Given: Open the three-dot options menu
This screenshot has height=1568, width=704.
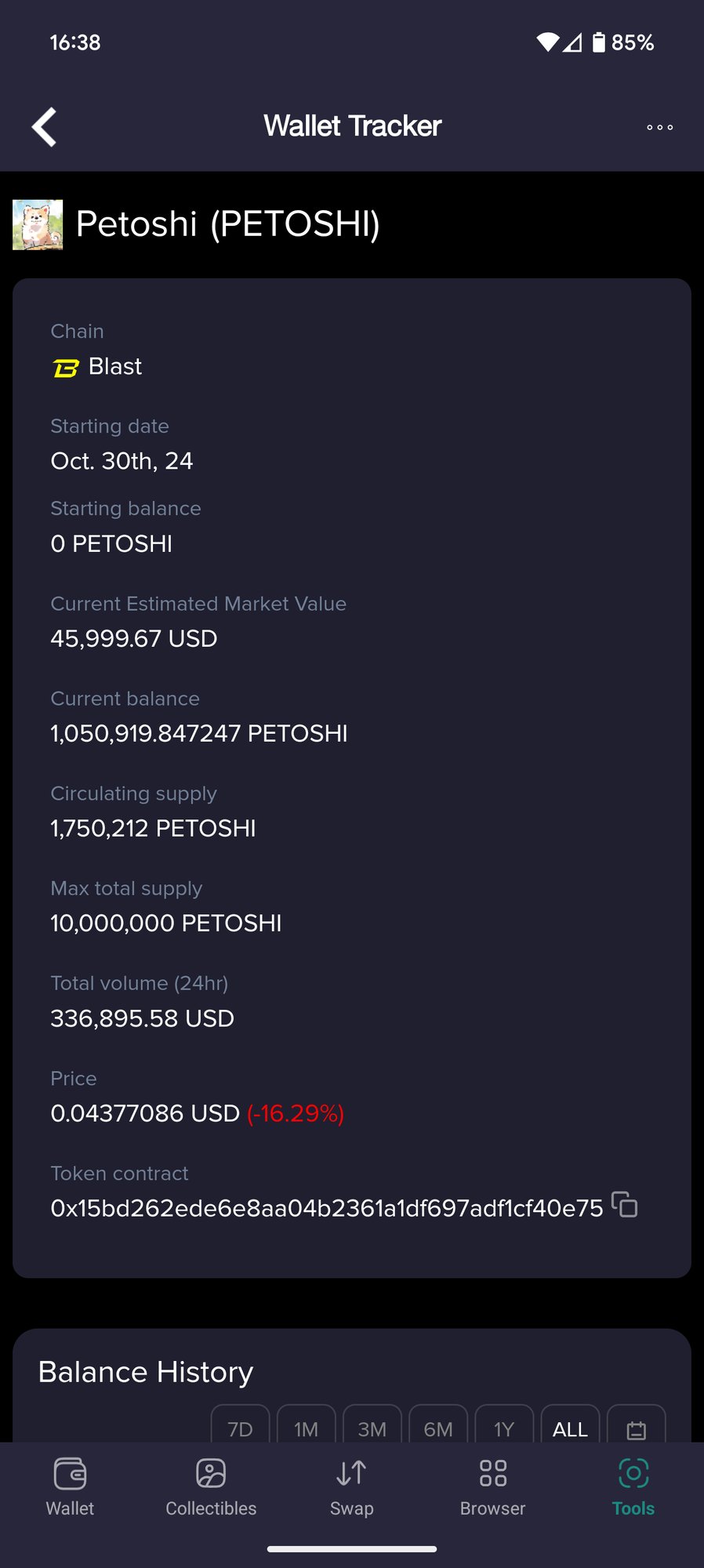Looking at the screenshot, I should click(659, 127).
